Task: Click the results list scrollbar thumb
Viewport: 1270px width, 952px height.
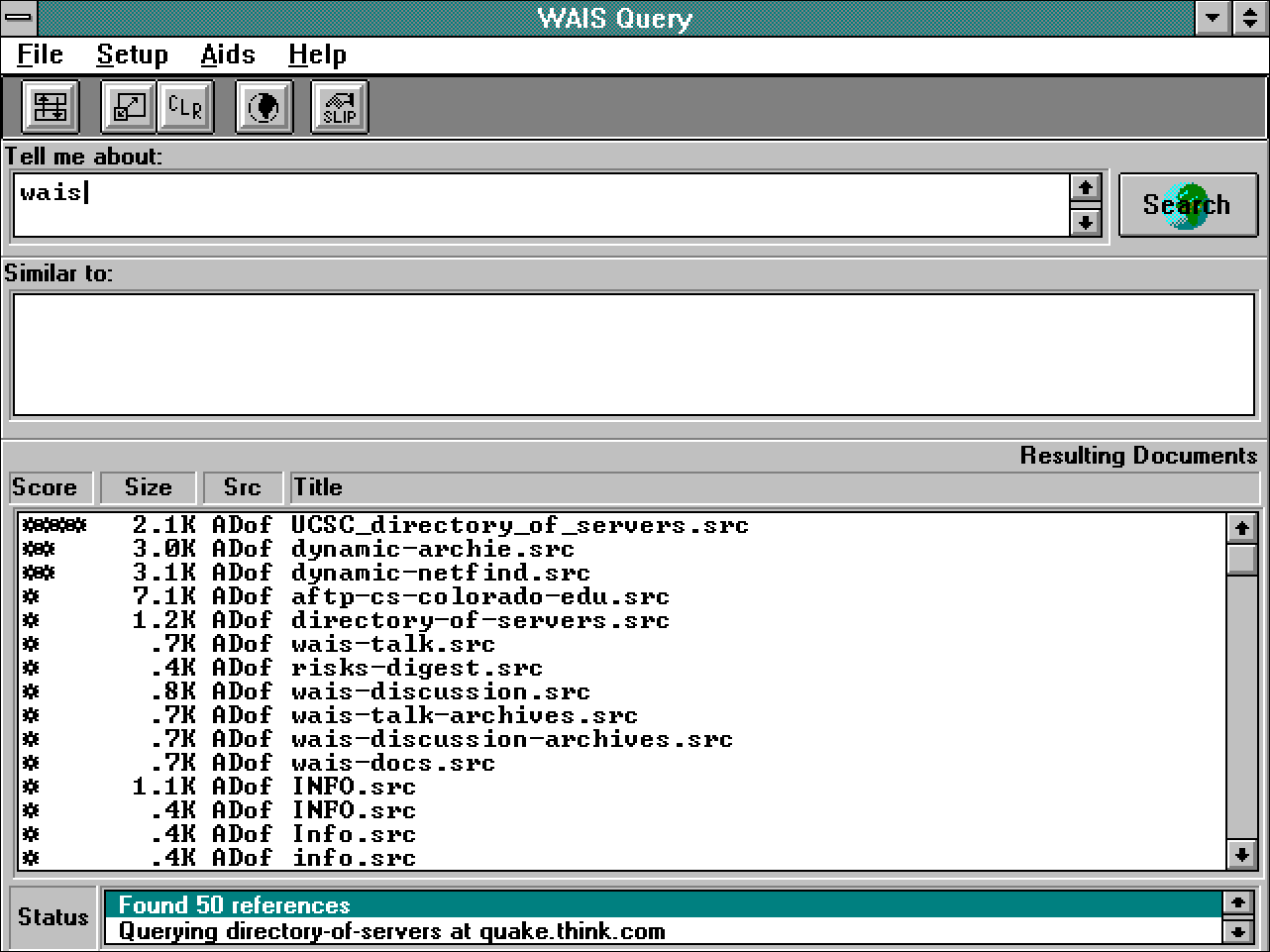Action: pyautogui.click(x=1241, y=559)
